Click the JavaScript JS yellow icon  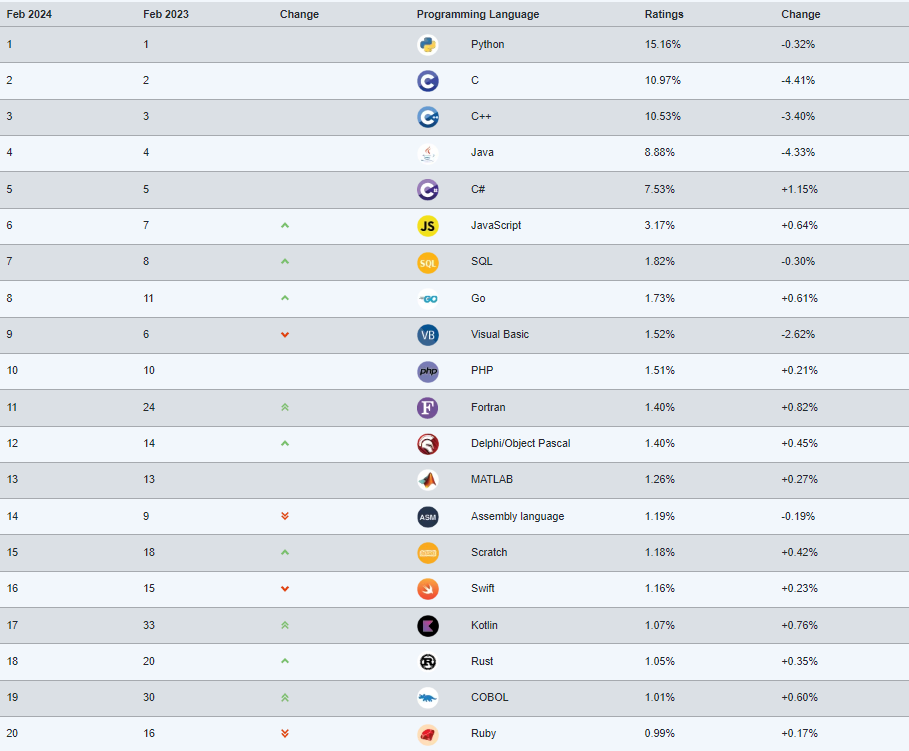428,226
